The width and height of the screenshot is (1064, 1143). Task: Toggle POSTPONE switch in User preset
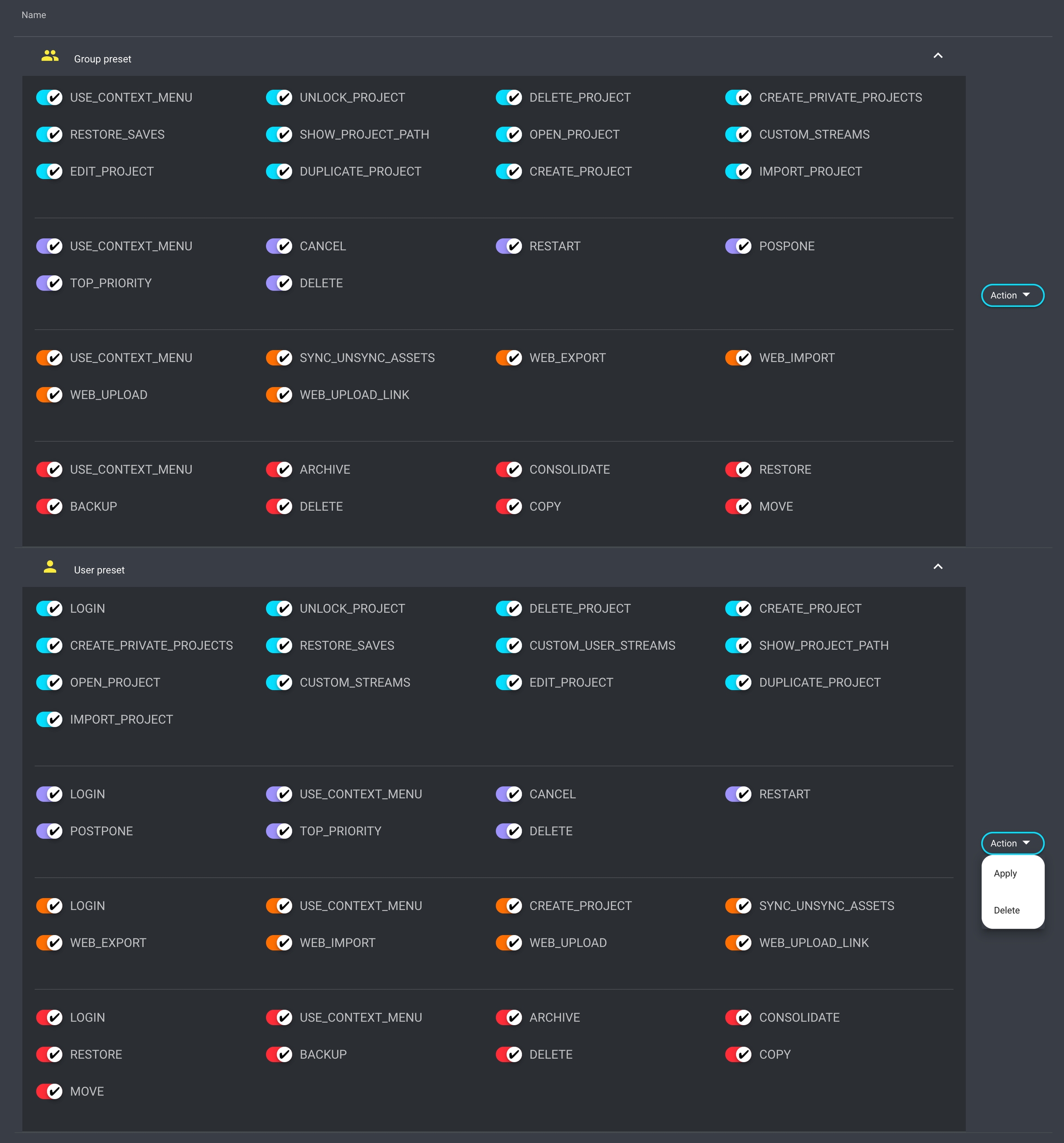49,831
